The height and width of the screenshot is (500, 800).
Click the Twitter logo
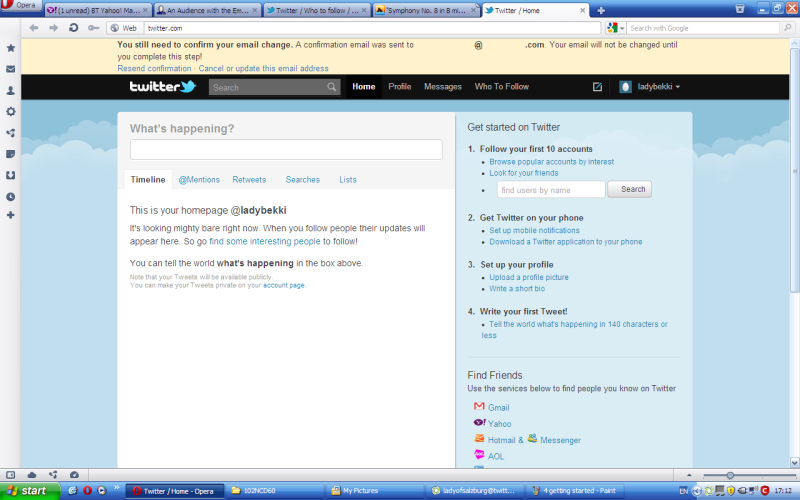click(162, 86)
